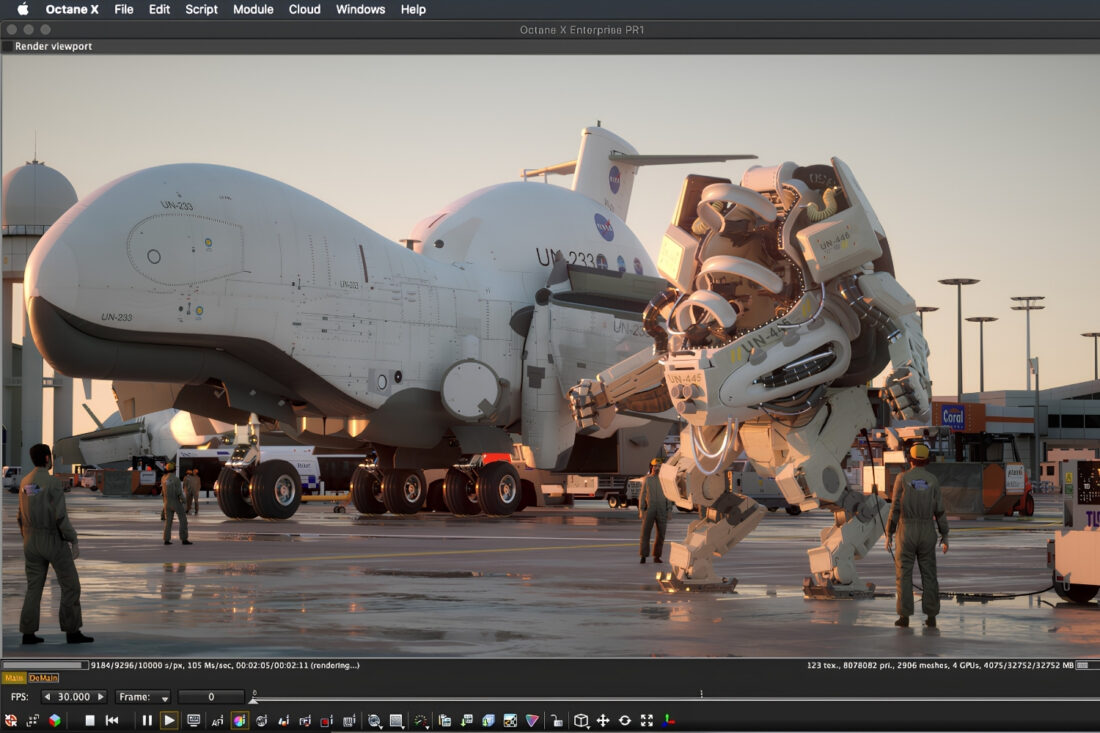This screenshot has height=733, width=1100.
Task: Select the Main render pass tab
Action: pyautogui.click(x=14, y=678)
